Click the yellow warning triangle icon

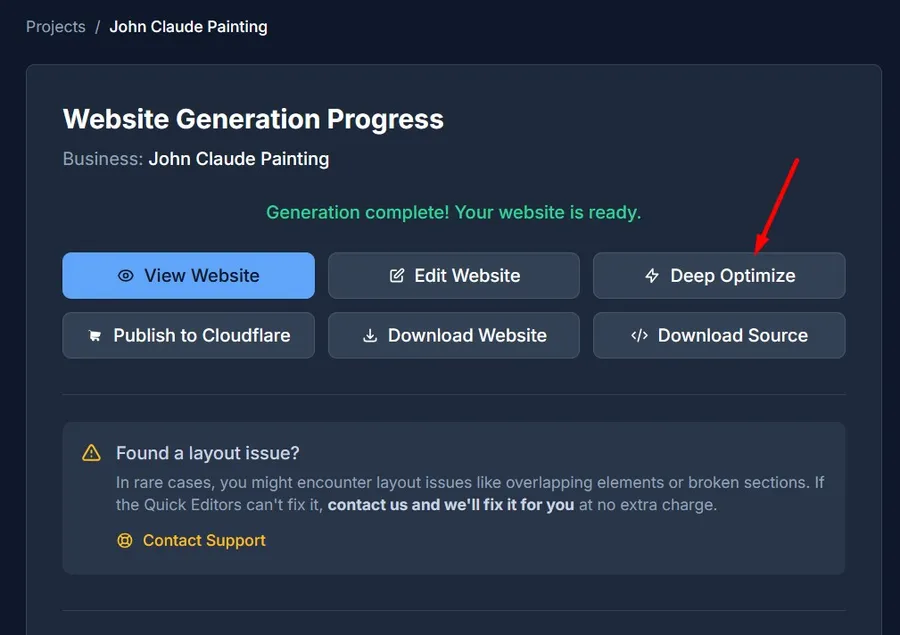click(x=91, y=453)
